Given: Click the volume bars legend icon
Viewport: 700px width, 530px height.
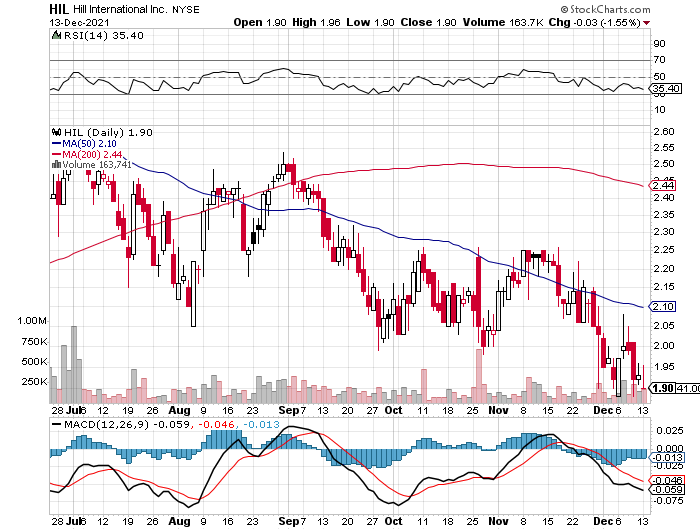Looking at the screenshot, I should 56,164.
